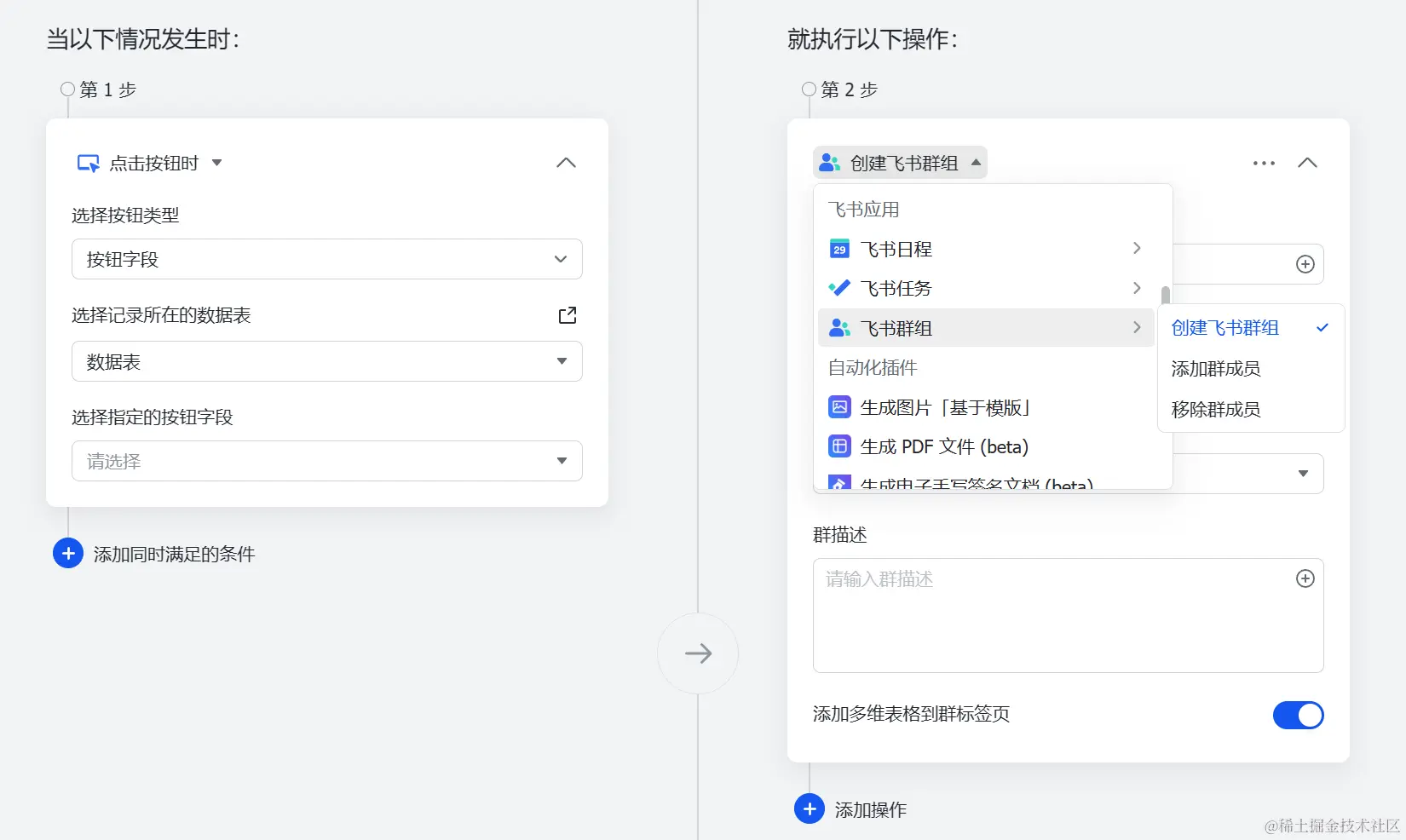Click the blue plus beside 添加同时满足的条件
The height and width of the screenshot is (840, 1406).
pos(68,554)
